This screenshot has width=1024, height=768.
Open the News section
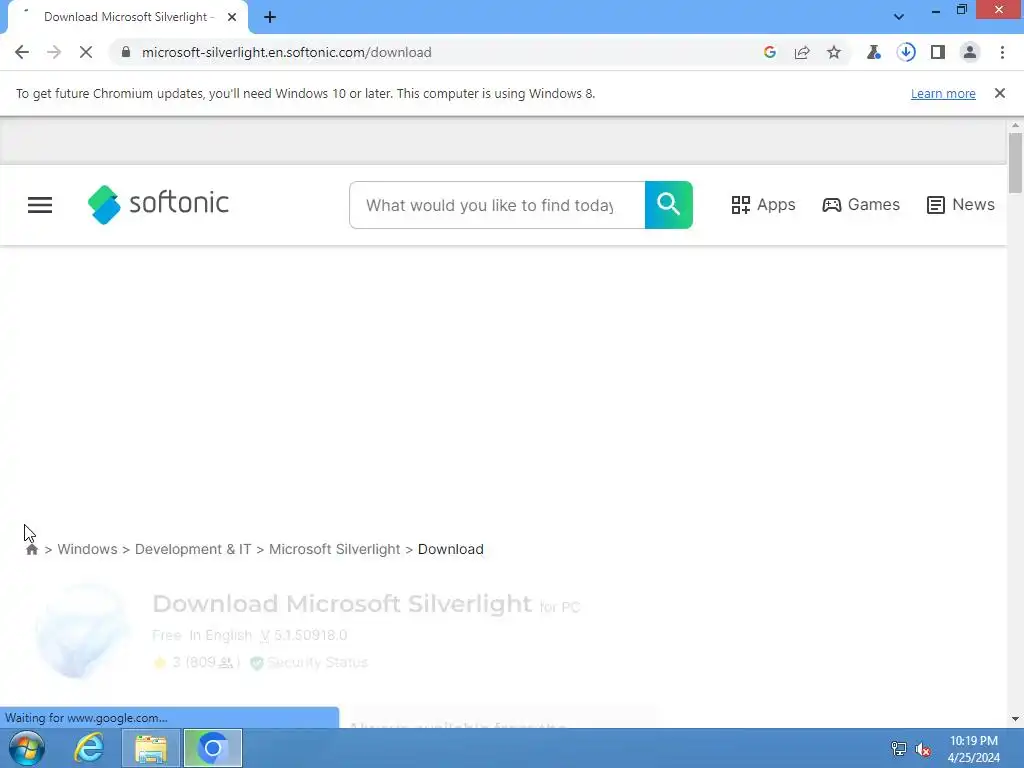[961, 204]
